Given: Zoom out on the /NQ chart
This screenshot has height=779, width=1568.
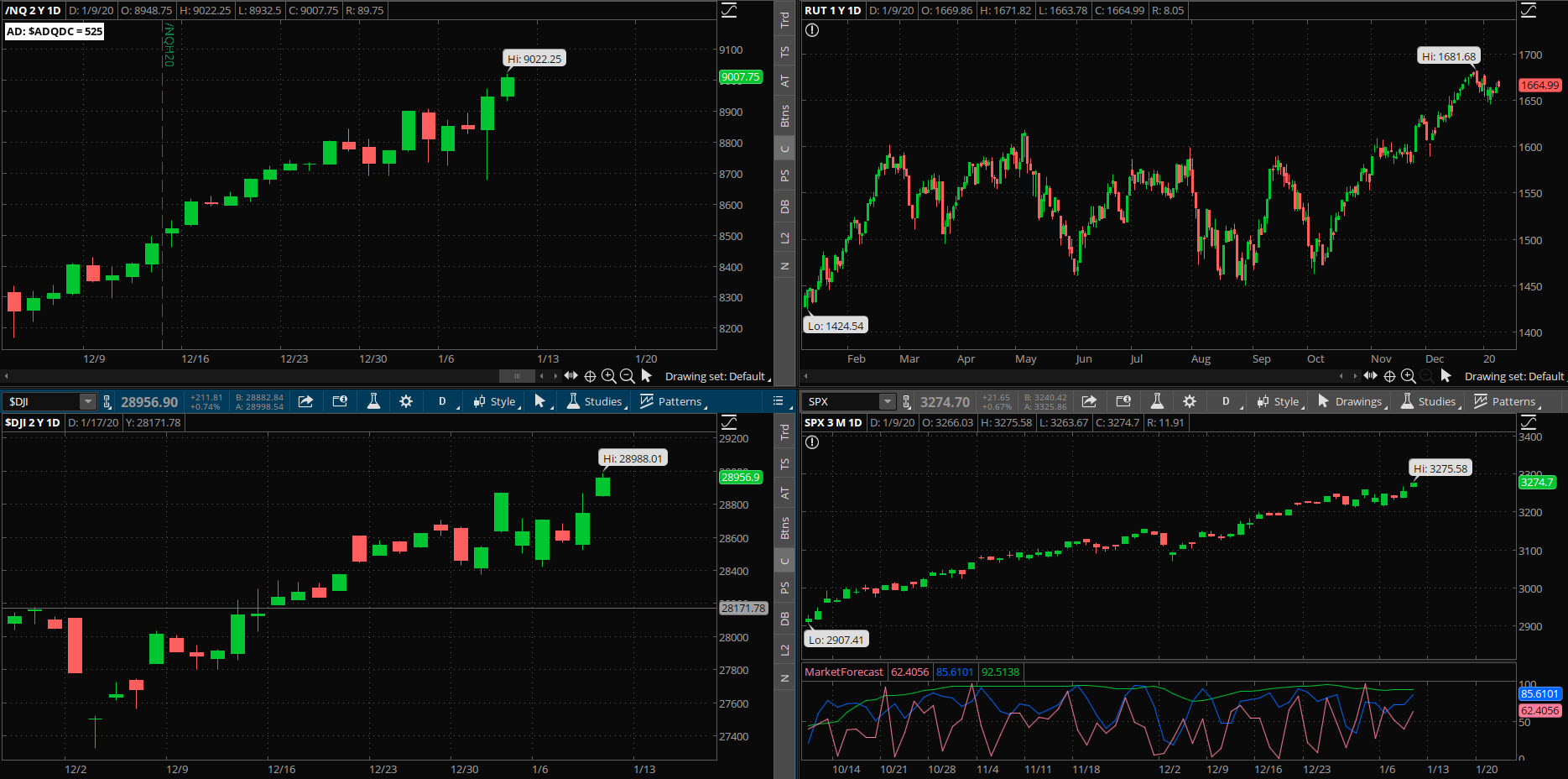Looking at the screenshot, I should [628, 376].
